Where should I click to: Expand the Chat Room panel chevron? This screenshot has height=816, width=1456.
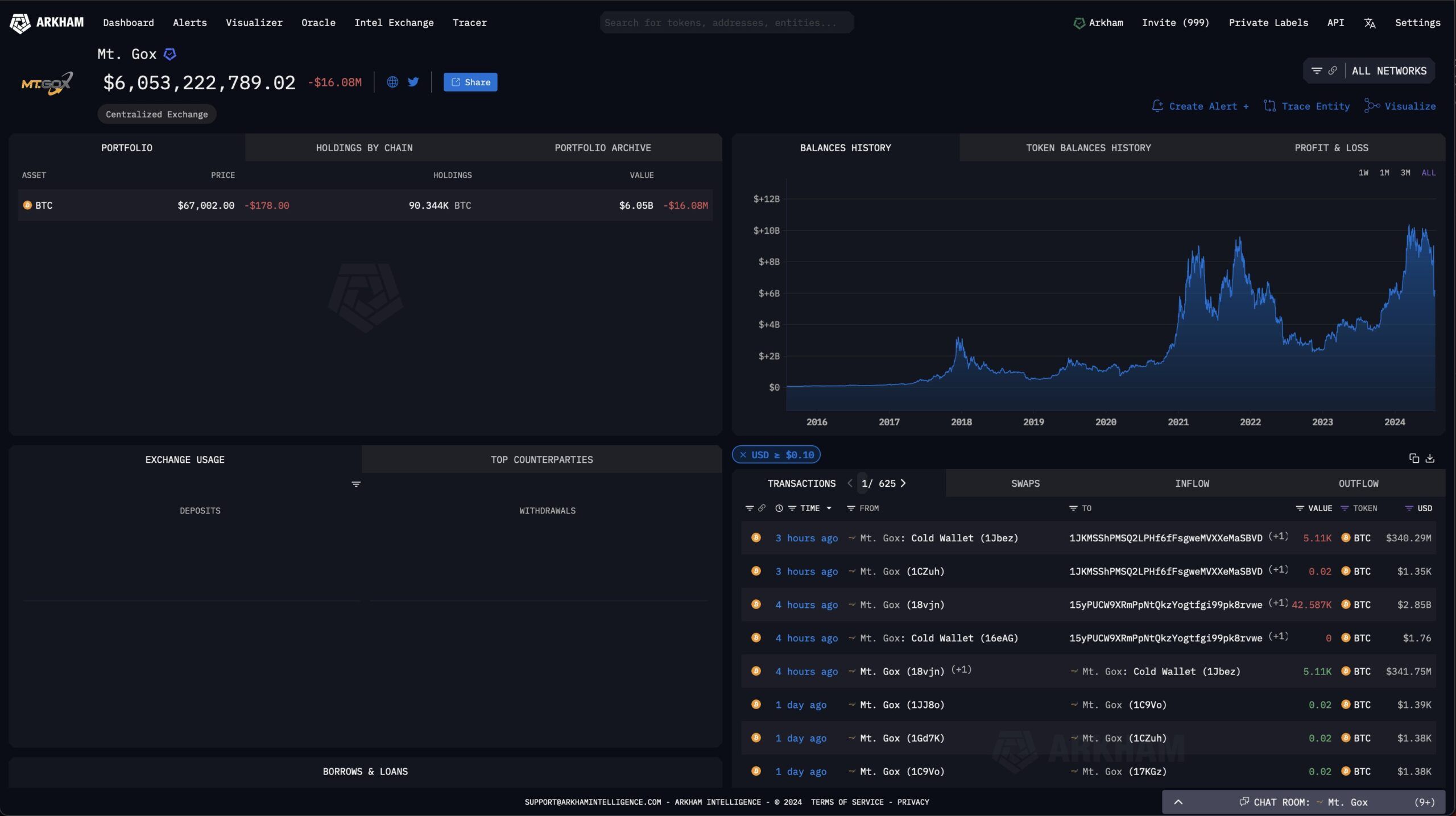pos(1178,802)
